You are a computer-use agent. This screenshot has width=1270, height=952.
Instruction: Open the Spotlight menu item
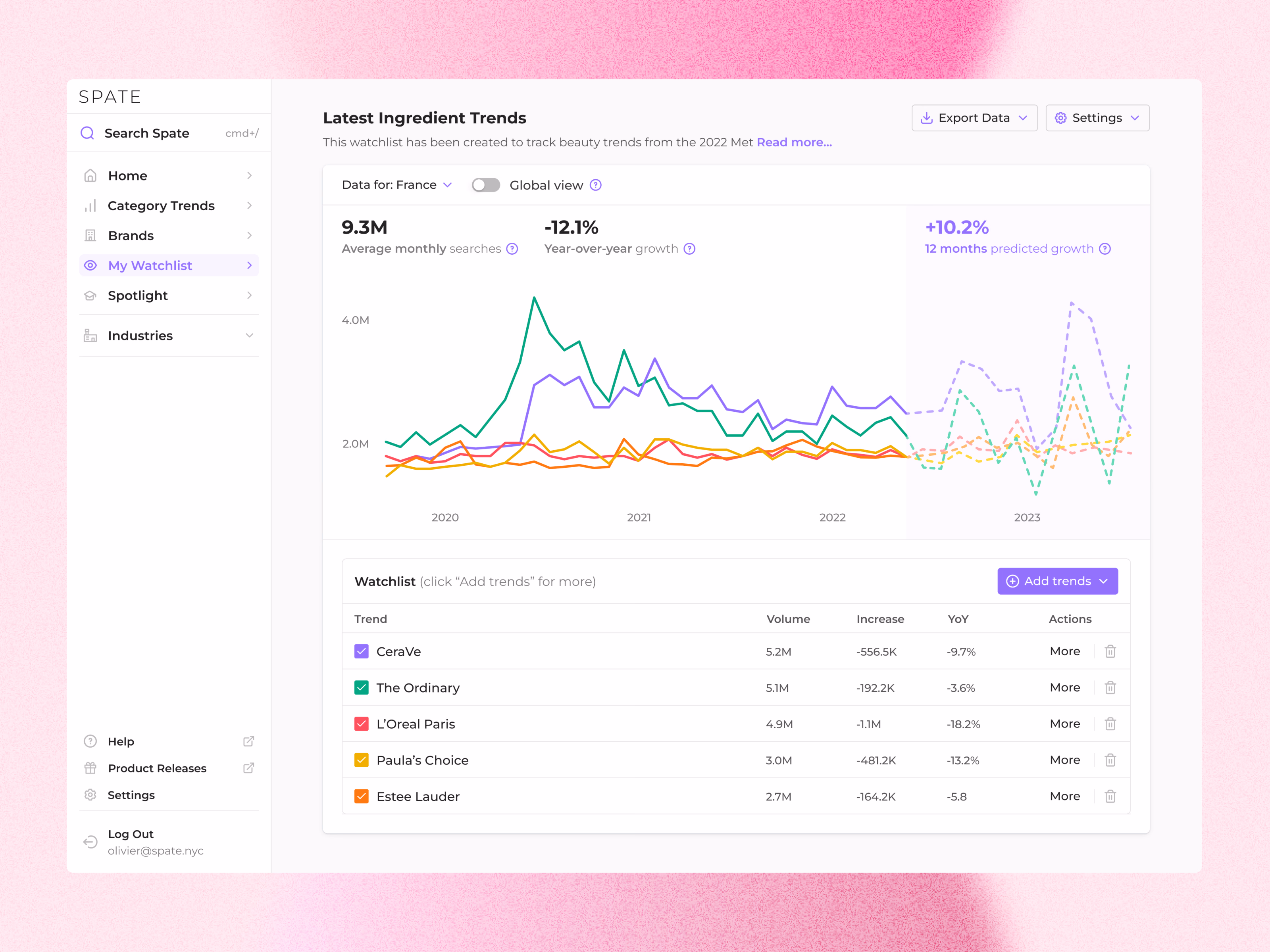tap(169, 295)
